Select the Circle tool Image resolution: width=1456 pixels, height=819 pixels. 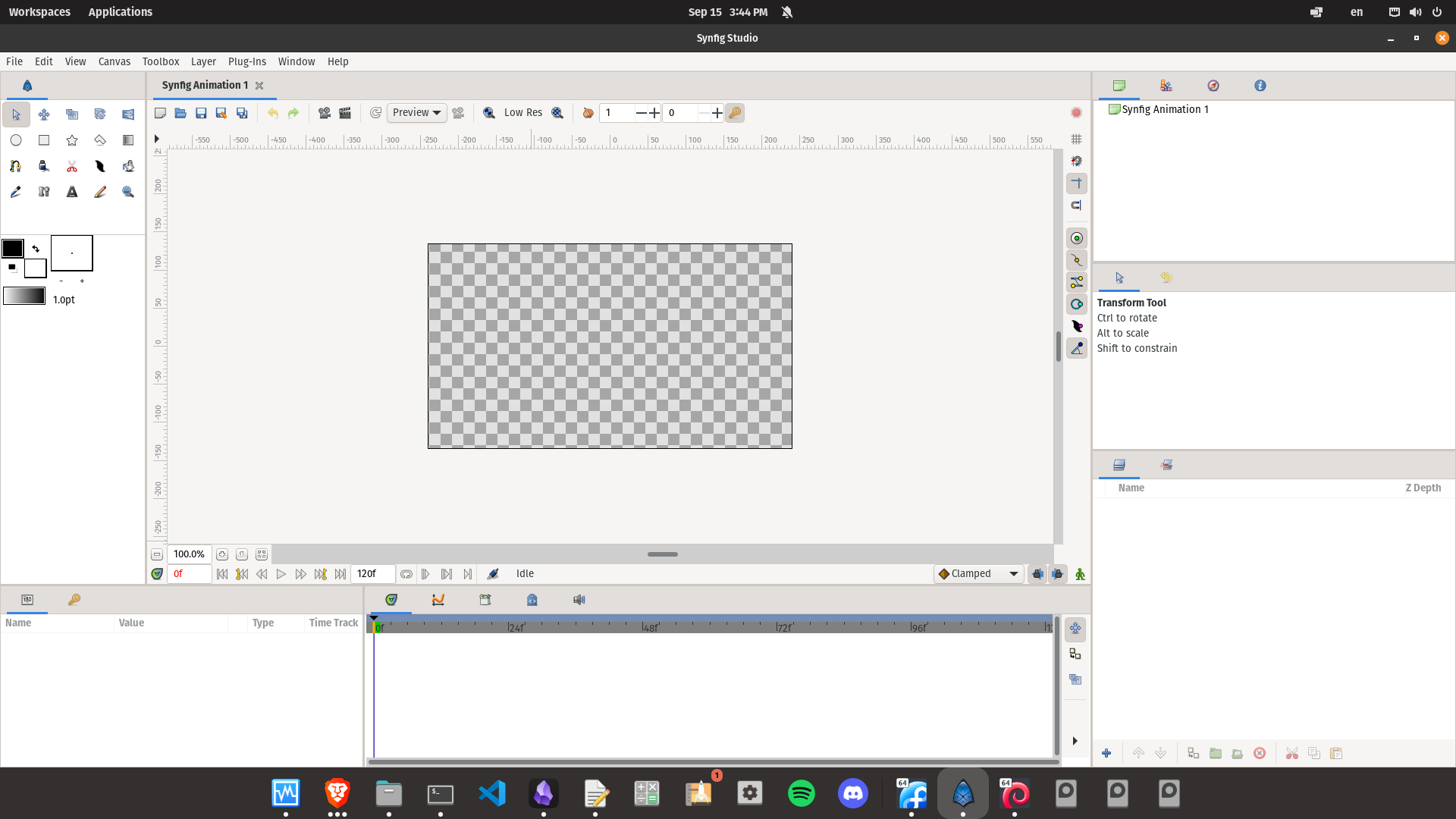(x=16, y=140)
